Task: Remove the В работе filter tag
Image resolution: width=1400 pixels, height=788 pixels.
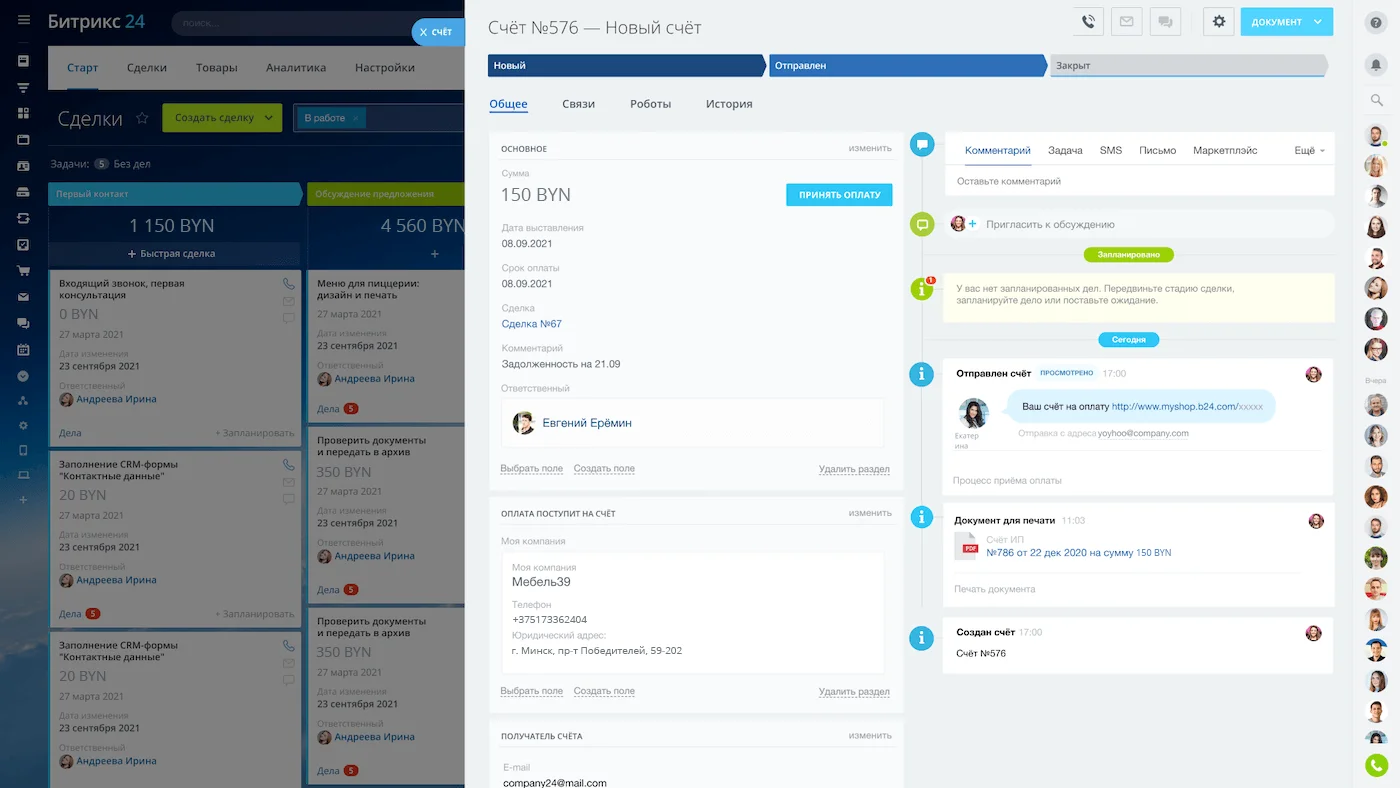Action: (356, 118)
